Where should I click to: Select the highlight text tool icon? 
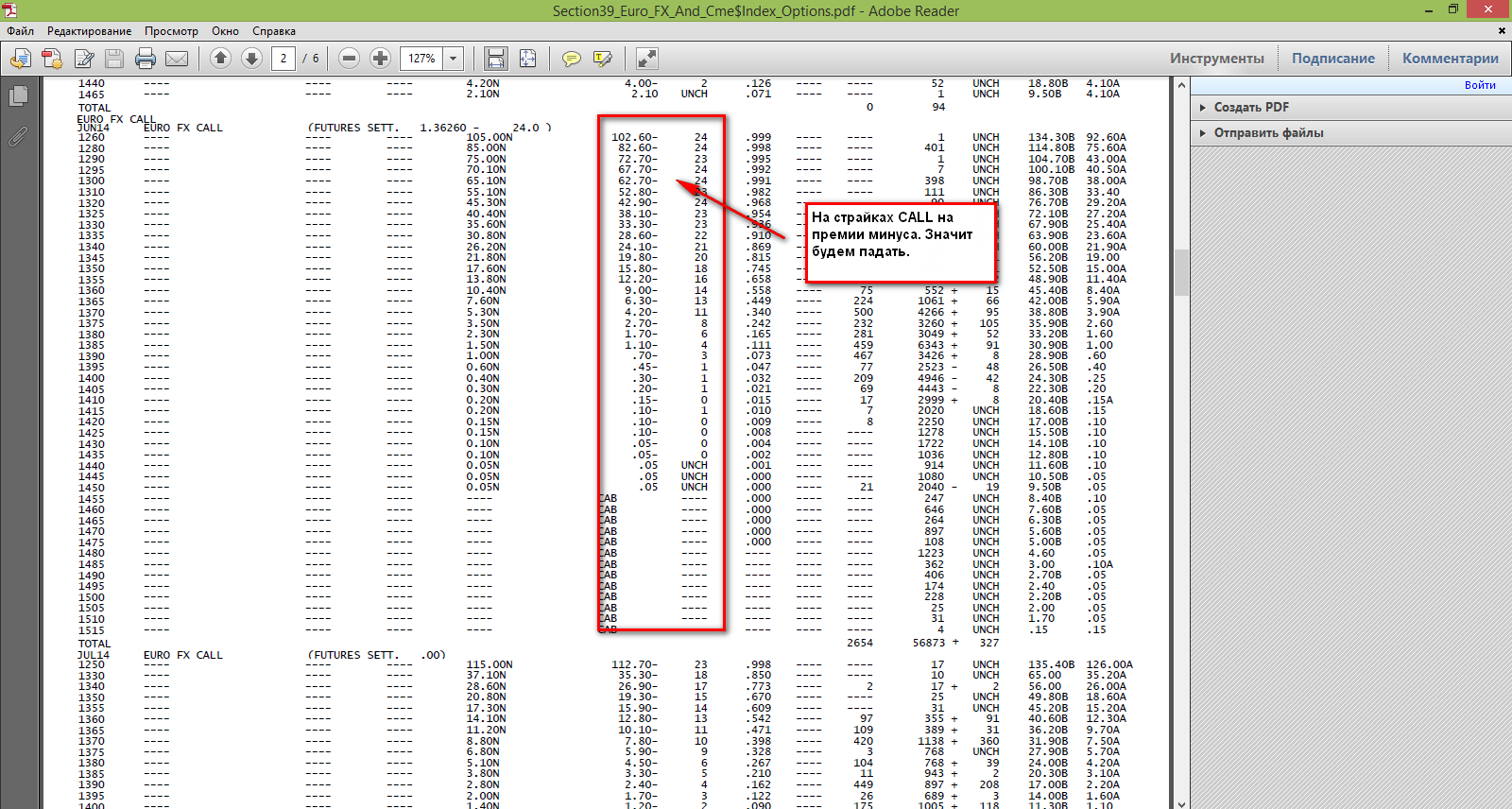[x=602, y=59]
